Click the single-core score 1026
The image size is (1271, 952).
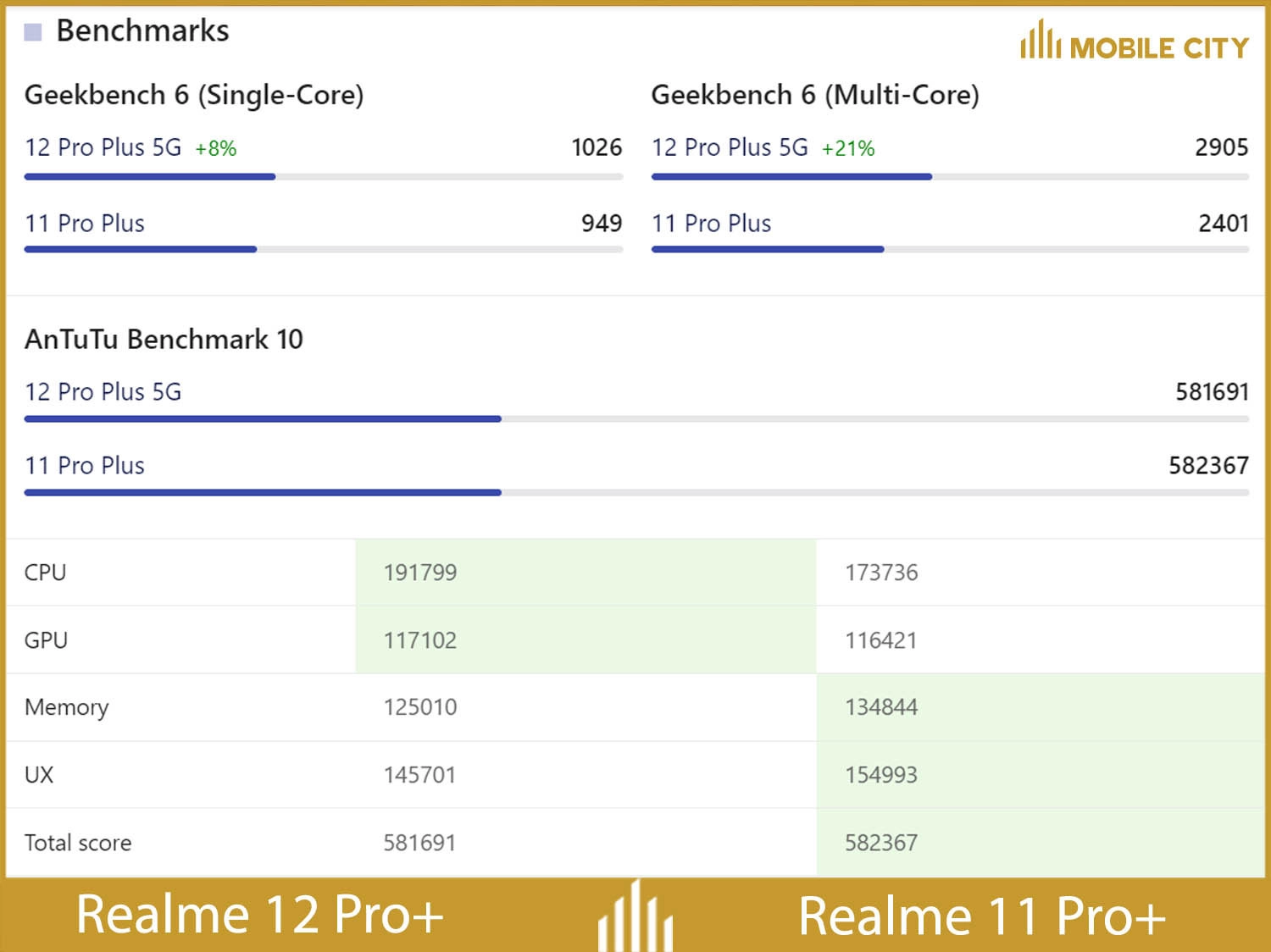(597, 147)
